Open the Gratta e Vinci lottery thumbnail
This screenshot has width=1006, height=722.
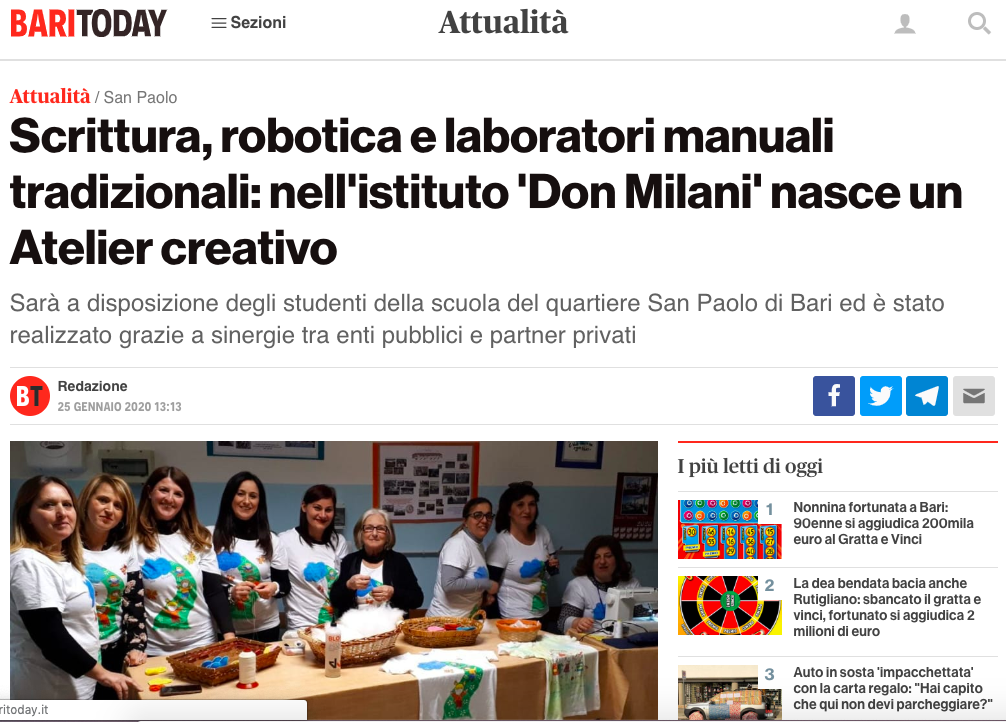[730, 529]
